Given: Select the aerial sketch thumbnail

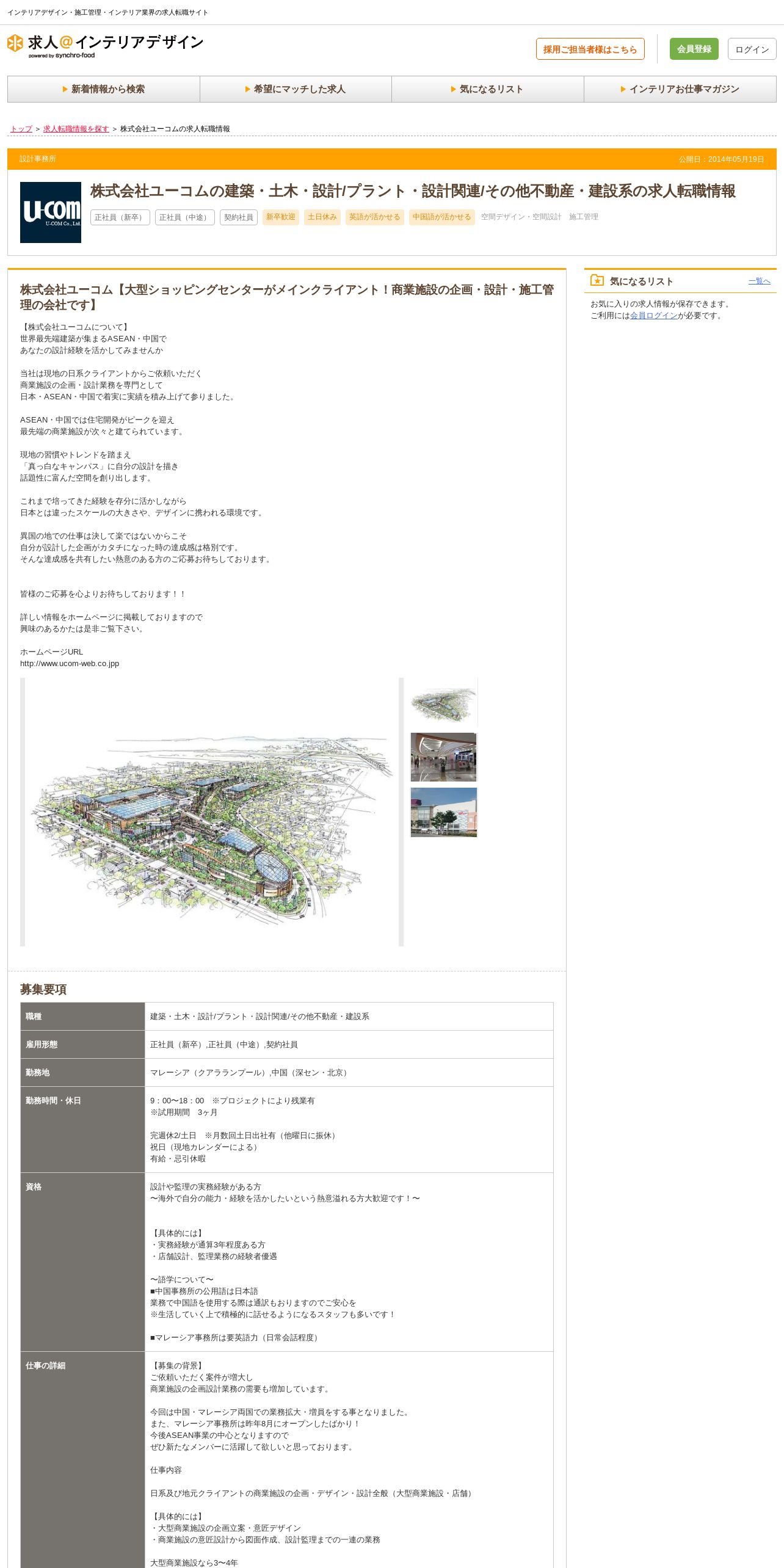Looking at the screenshot, I should pyautogui.click(x=444, y=702).
